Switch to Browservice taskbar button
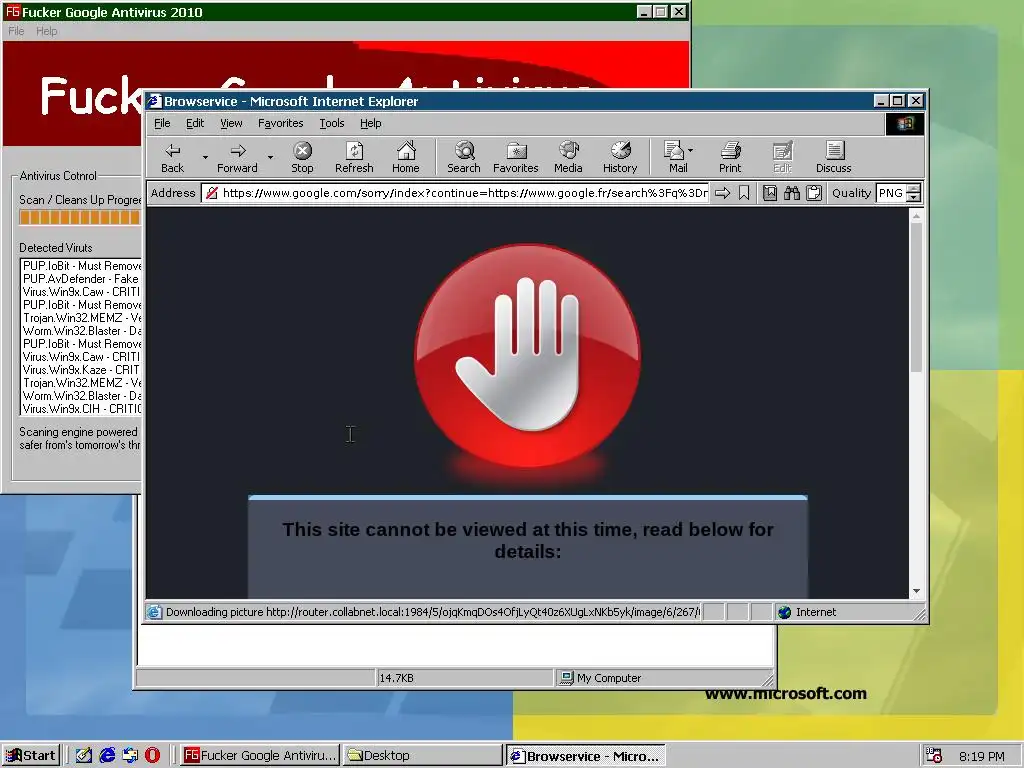1024x768 pixels. pyautogui.click(x=585, y=756)
